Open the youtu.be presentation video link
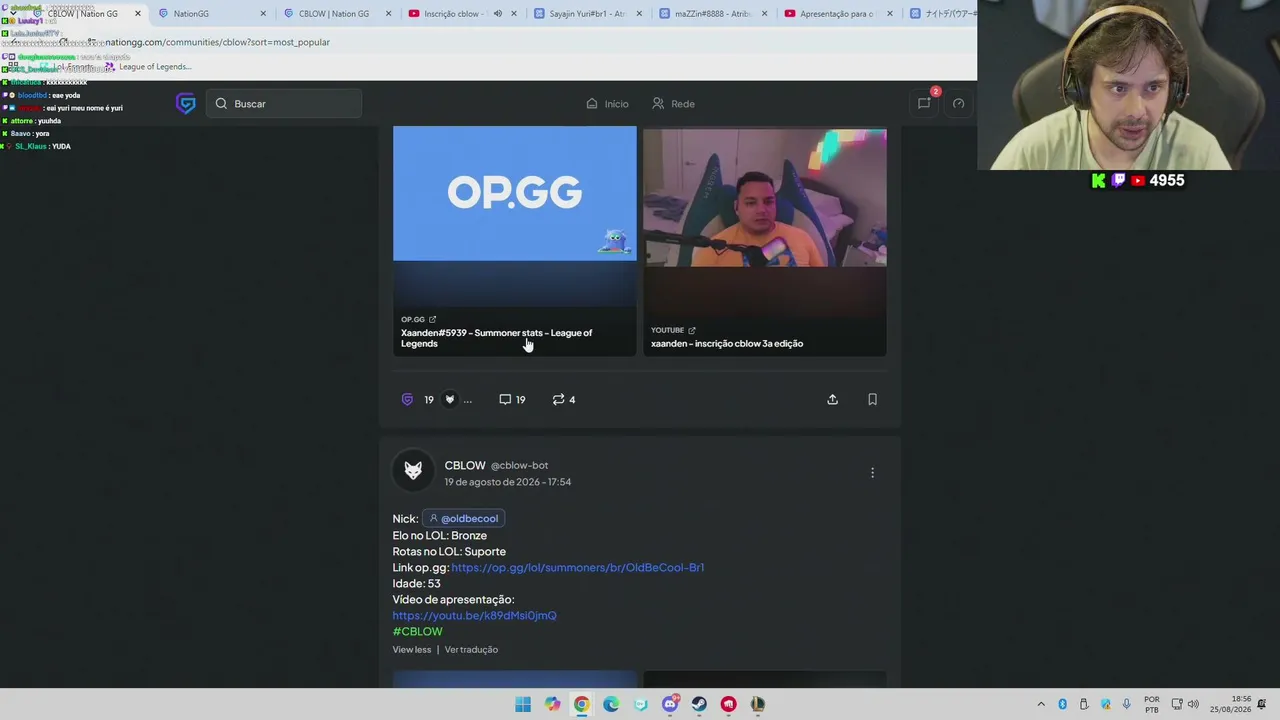 474,615
